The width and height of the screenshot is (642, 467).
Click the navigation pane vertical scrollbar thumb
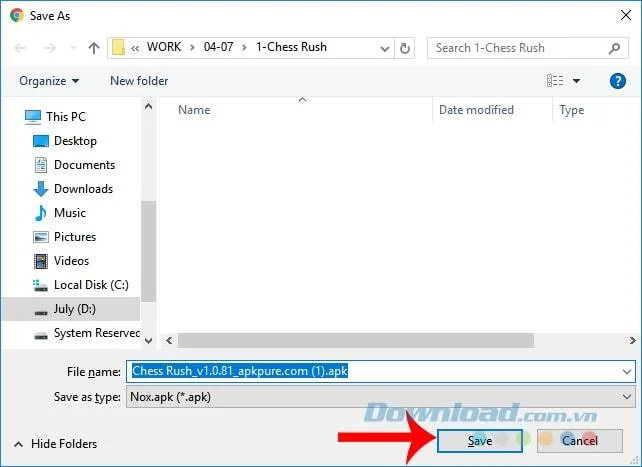point(149,251)
